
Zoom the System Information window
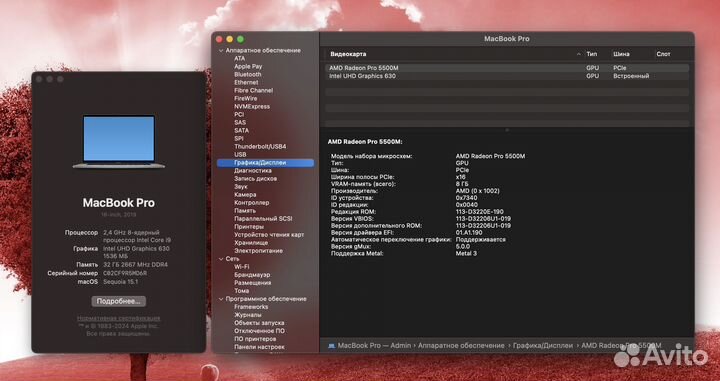[240, 39]
